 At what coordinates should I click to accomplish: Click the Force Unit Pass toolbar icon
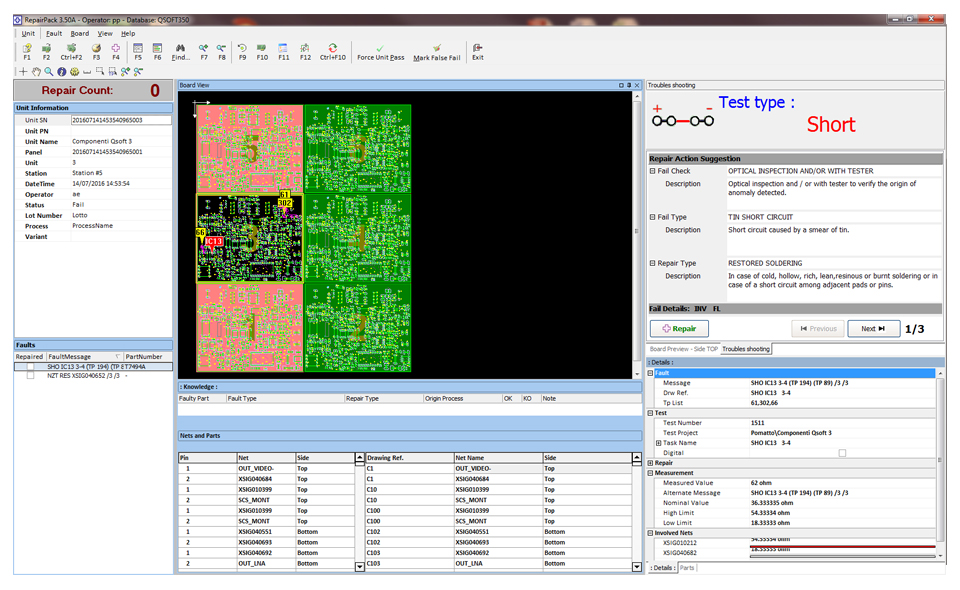pyautogui.click(x=380, y=48)
